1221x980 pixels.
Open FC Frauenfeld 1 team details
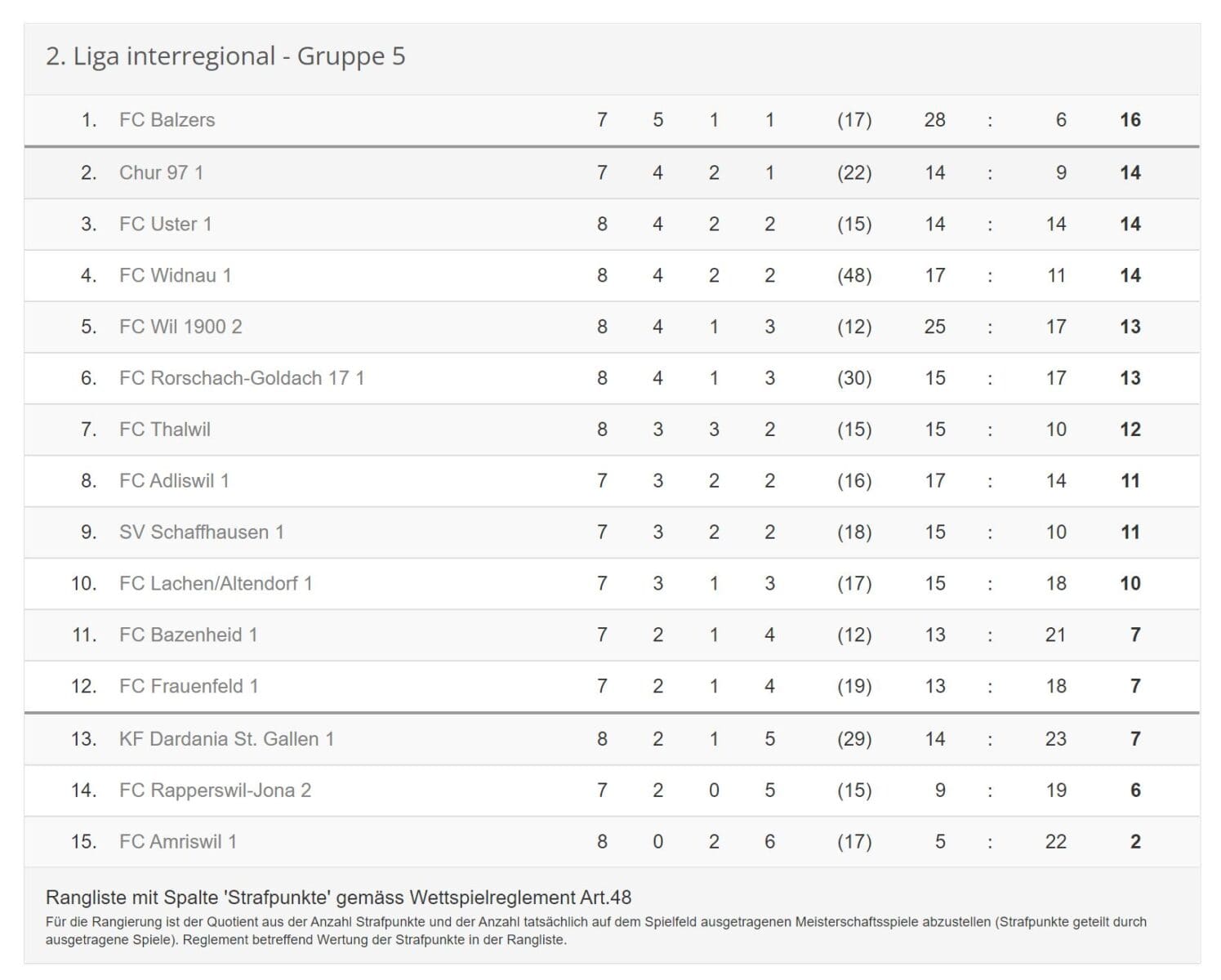pos(189,686)
